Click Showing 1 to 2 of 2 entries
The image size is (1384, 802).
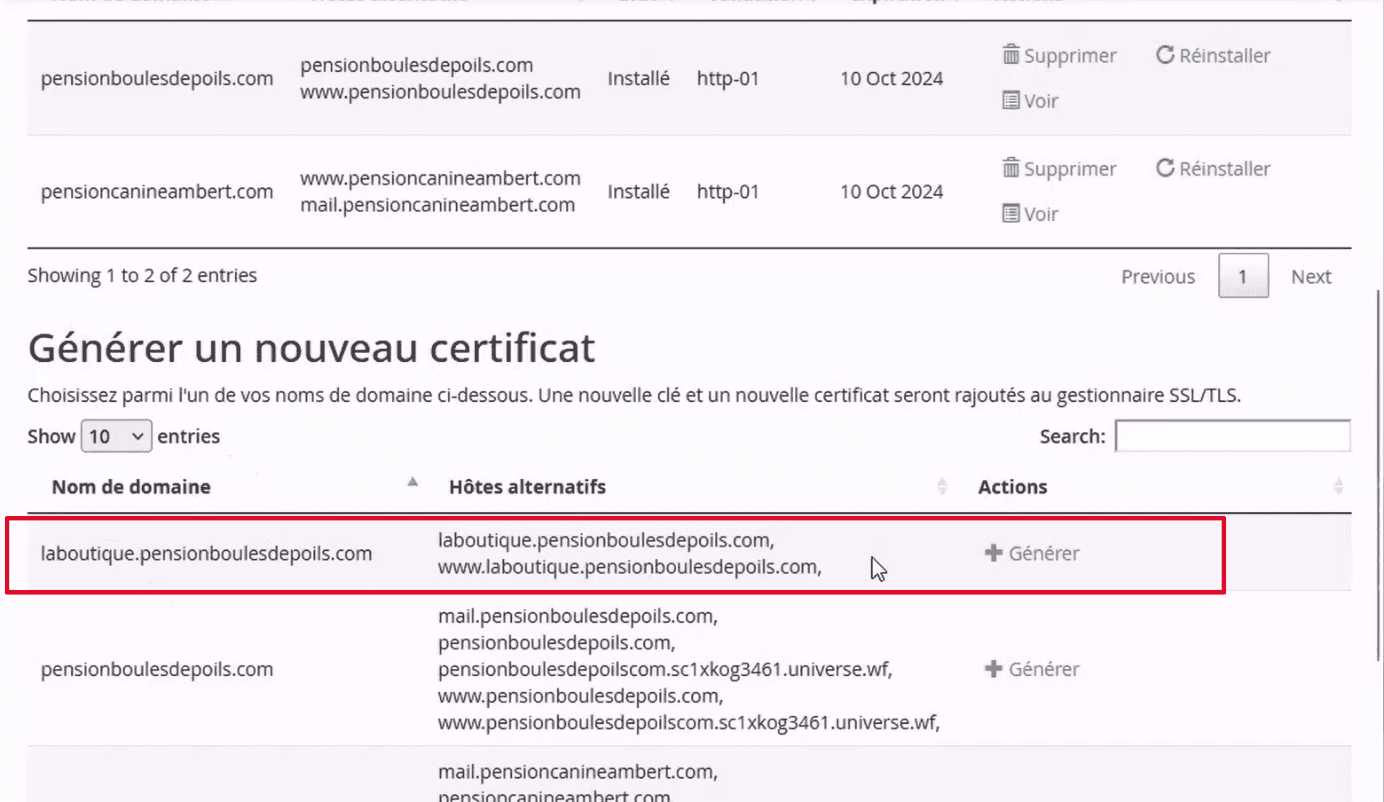pos(142,275)
